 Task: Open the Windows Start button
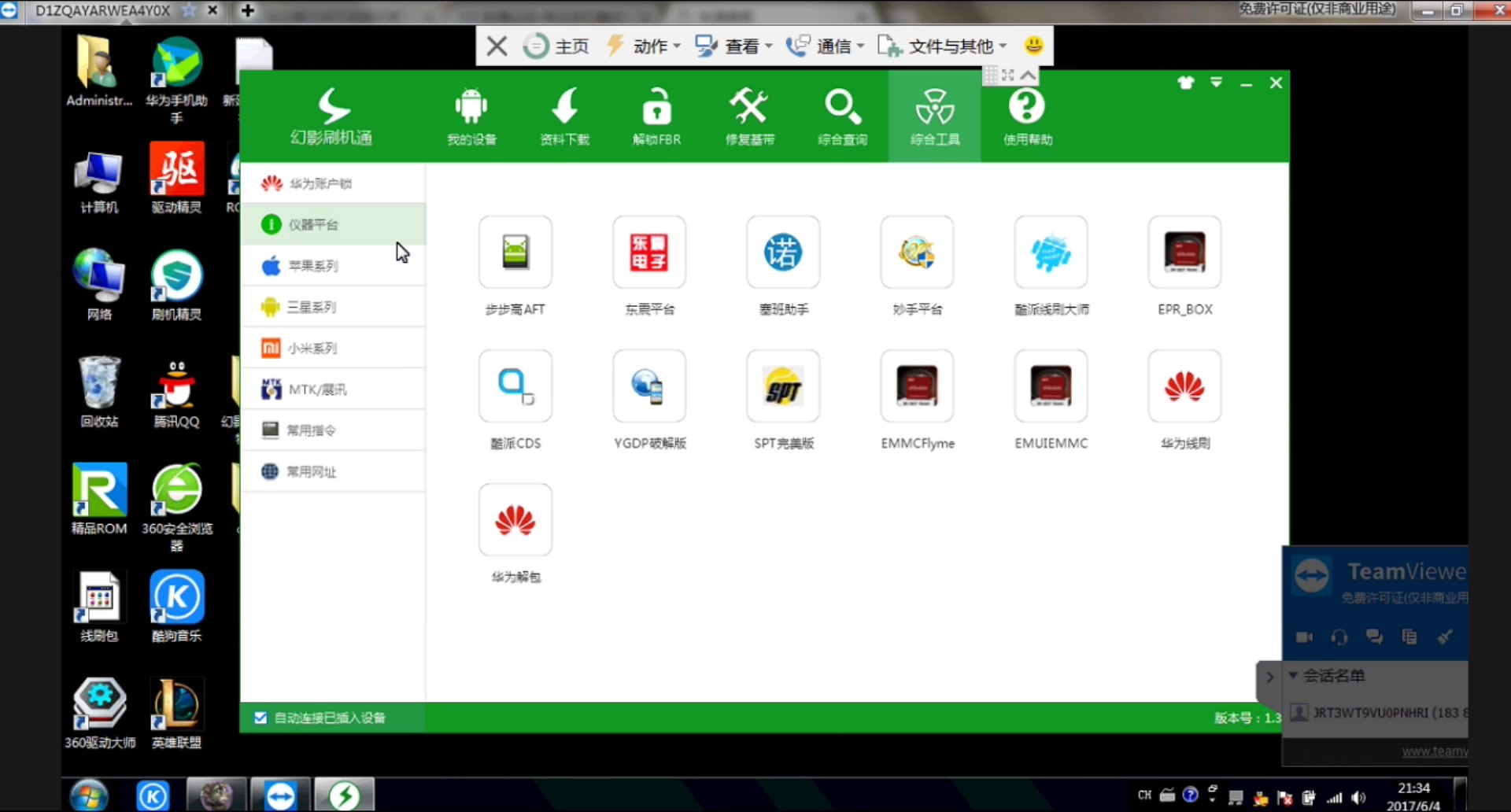coord(88,796)
